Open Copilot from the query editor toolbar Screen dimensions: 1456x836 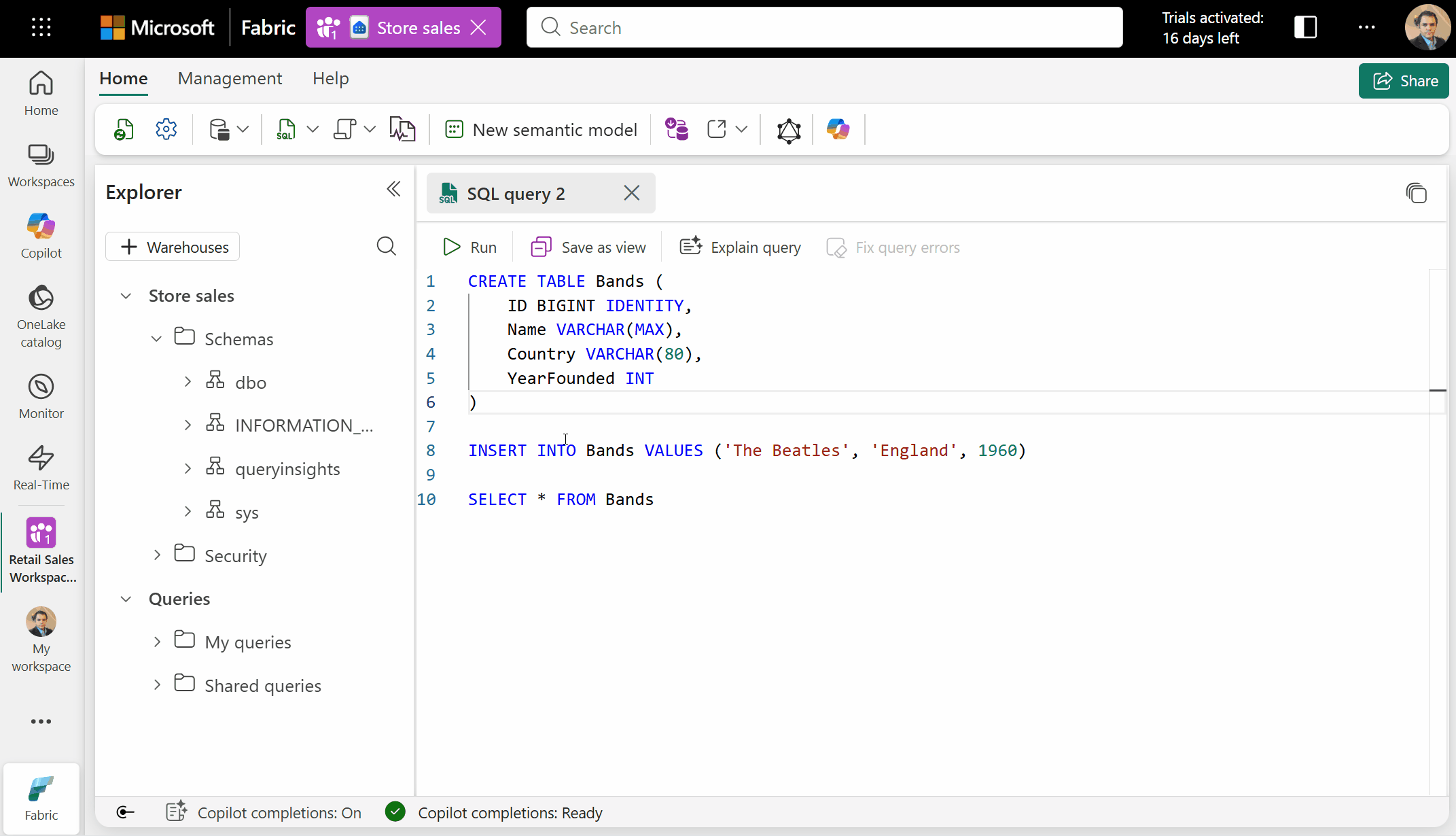(838, 129)
